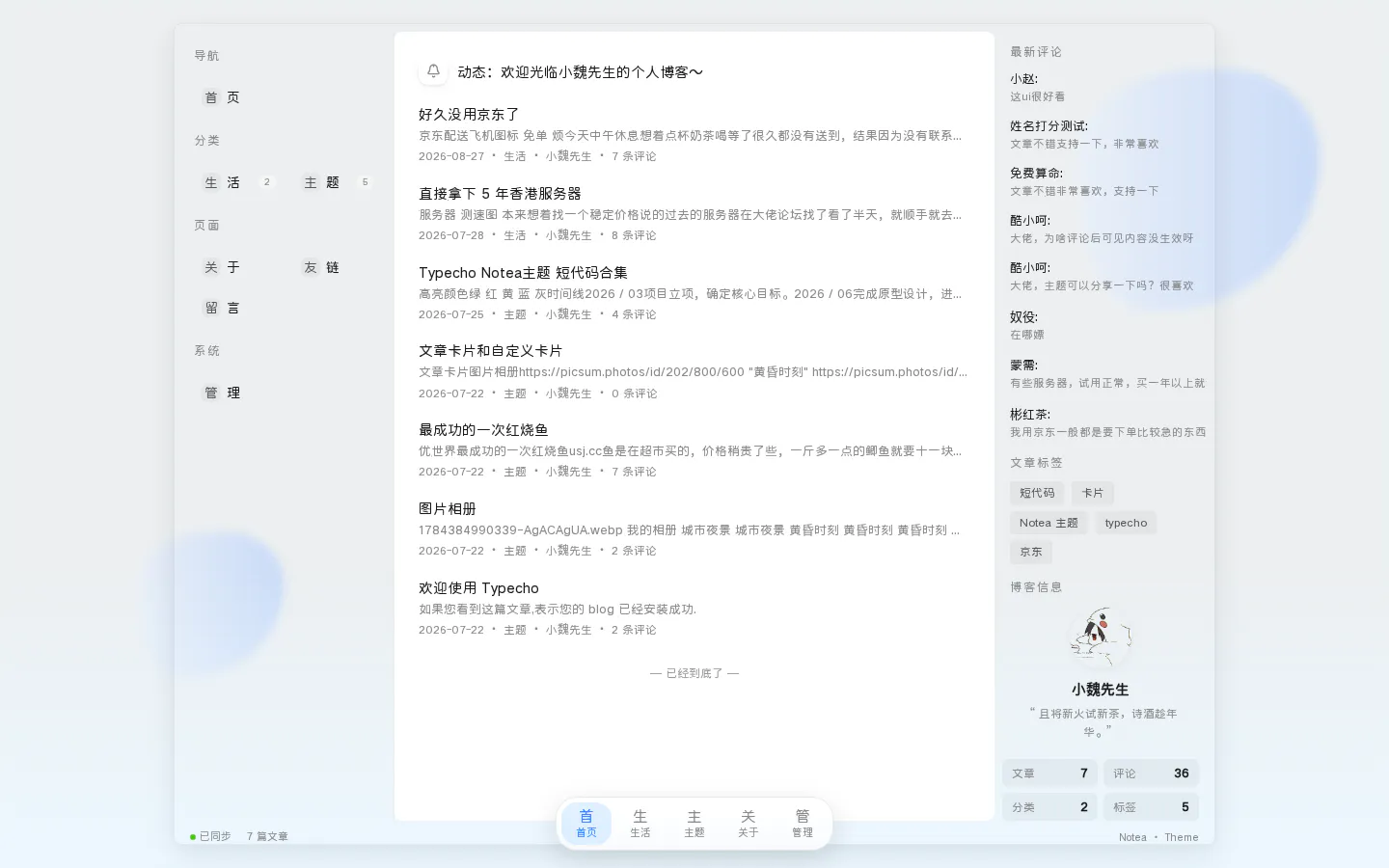The height and width of the screenshot is (868, 1389).
Task: Open the 首页 tab in bottom dock
Action: point(586,824)
